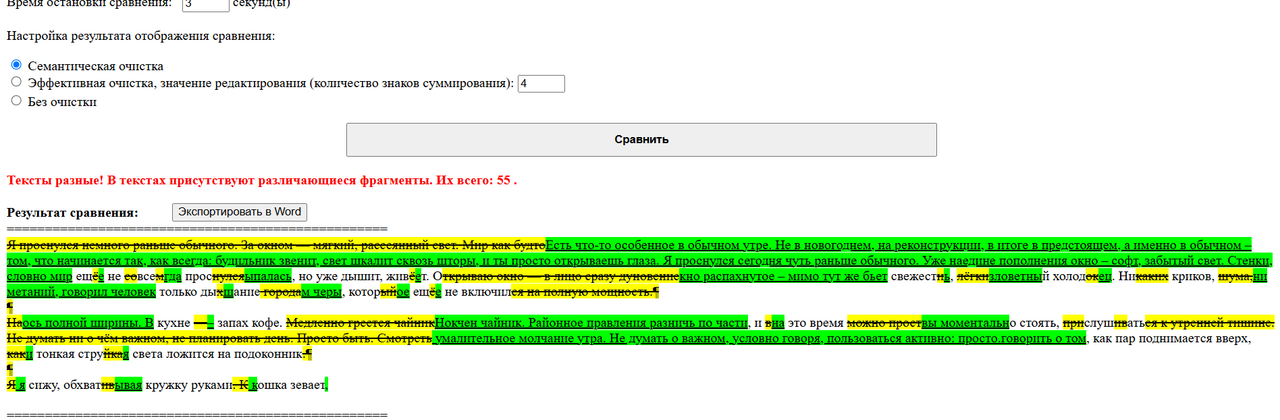The width and height of the screenshot is (1280, 420).
Task: Click the text "тонкая стру" in the comparison
Action: (x=69, y=354)
